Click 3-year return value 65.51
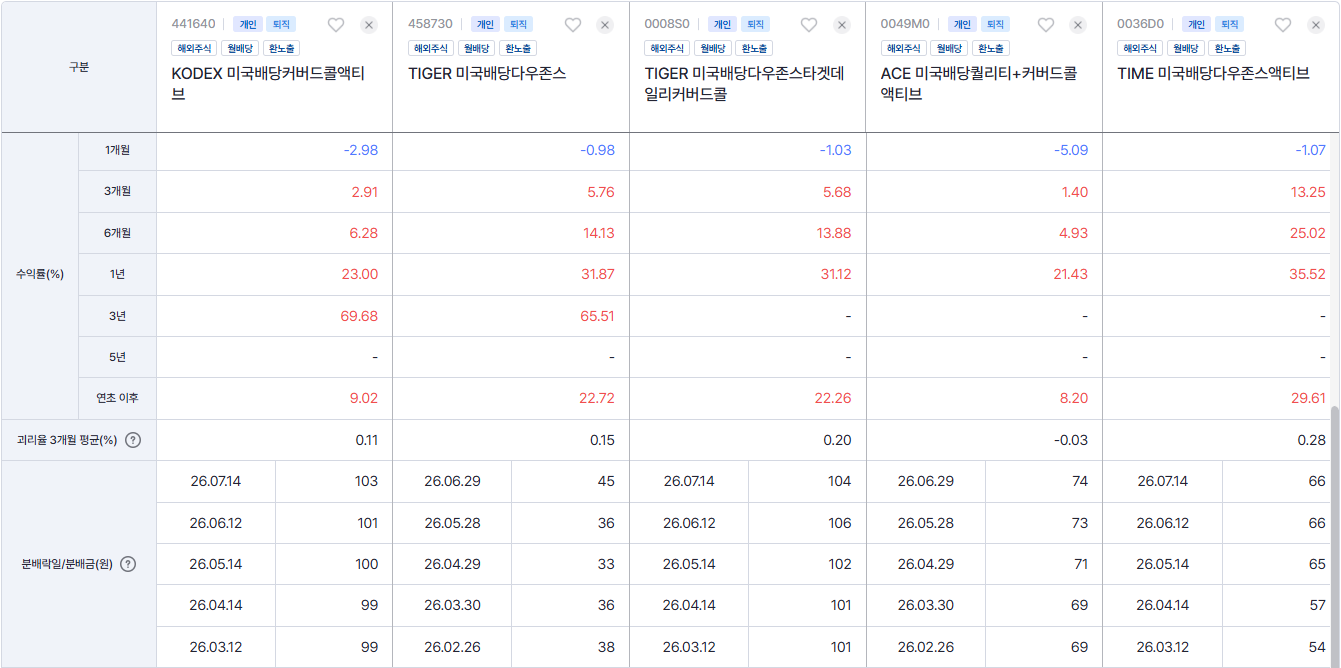 tap(596, 316)
